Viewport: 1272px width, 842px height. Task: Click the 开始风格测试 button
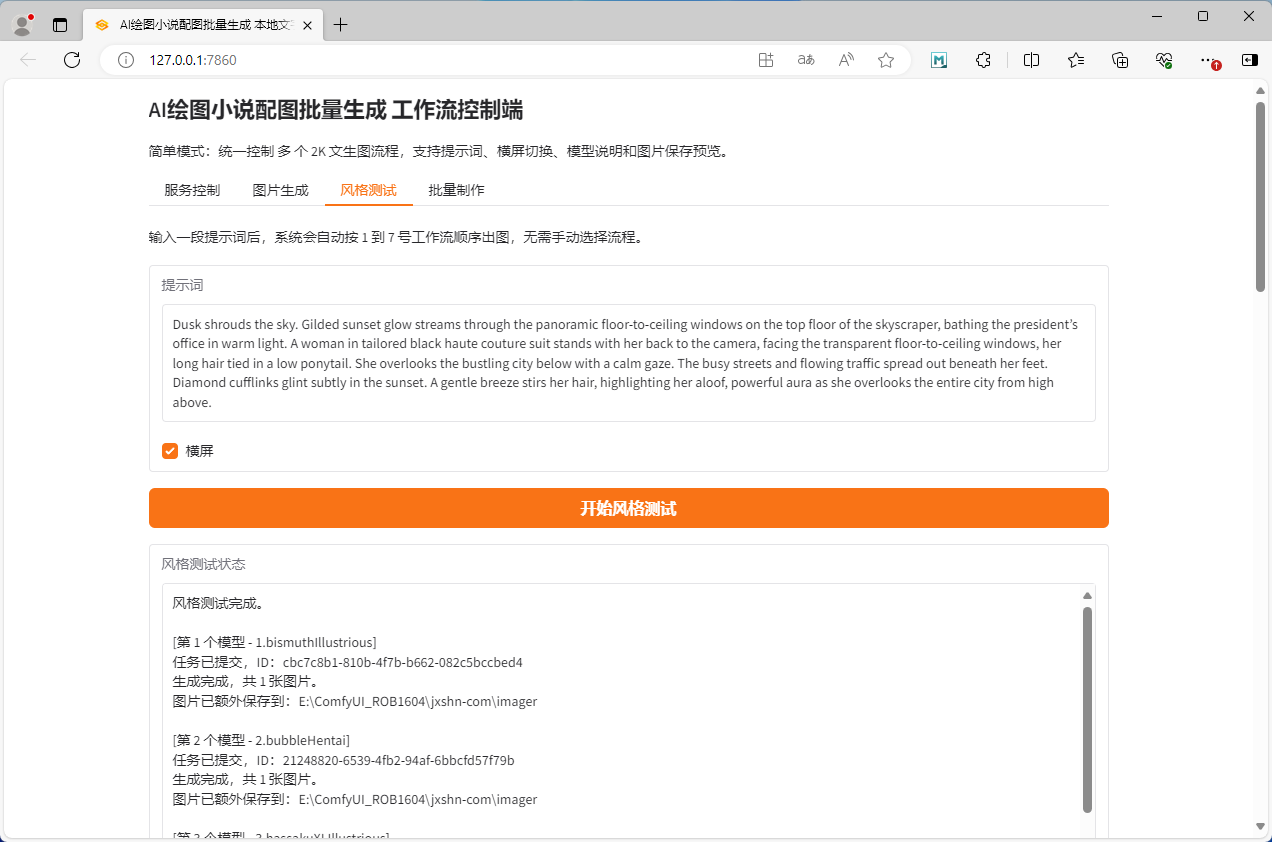[628, 508]
